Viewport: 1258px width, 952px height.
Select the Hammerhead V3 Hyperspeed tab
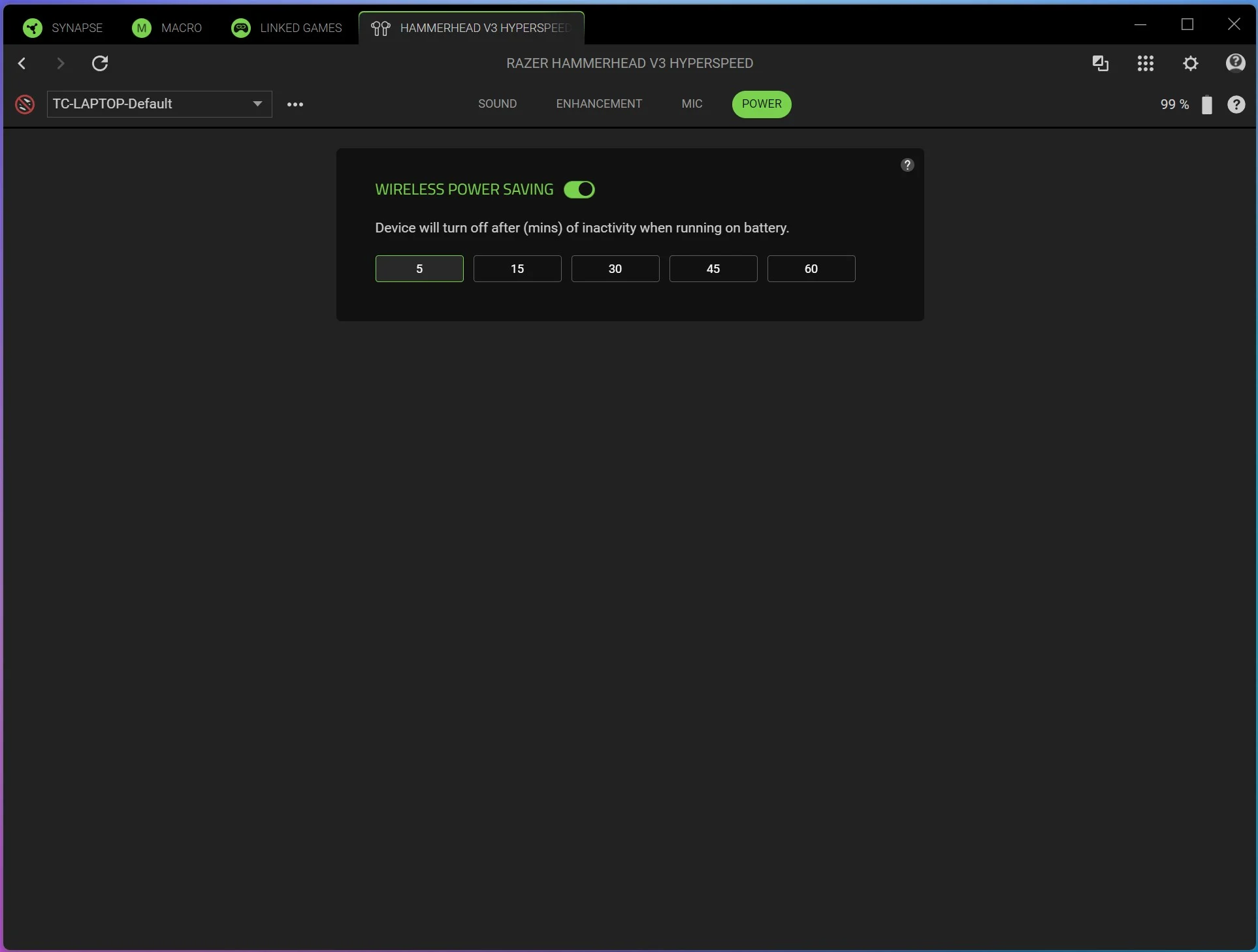(x=472, y=28)
